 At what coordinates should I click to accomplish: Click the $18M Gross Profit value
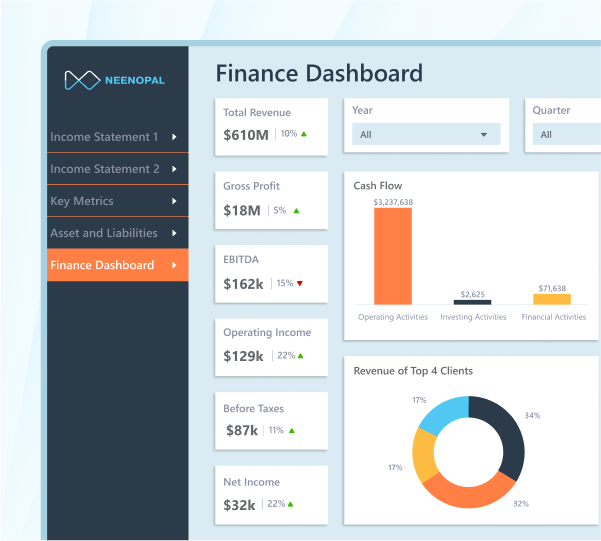pos(242,210)
